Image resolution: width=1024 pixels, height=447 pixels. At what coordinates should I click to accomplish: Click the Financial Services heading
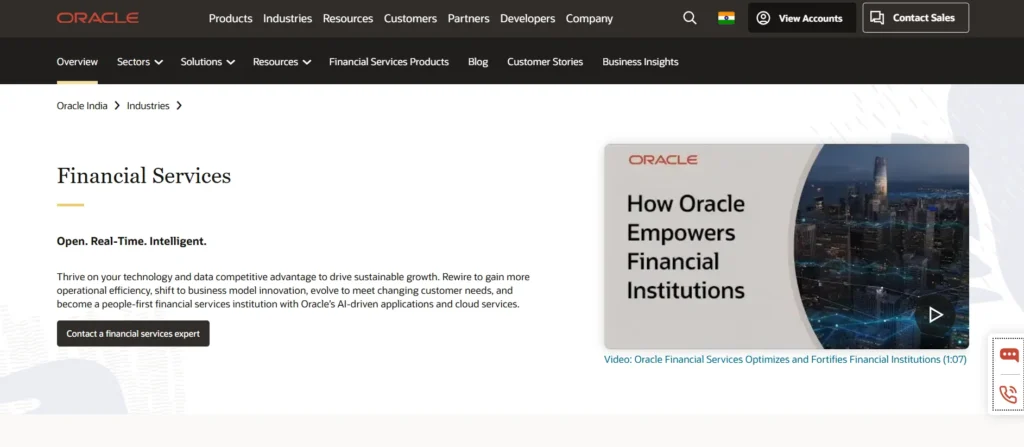pyautogui.click(x=144, y=176)
